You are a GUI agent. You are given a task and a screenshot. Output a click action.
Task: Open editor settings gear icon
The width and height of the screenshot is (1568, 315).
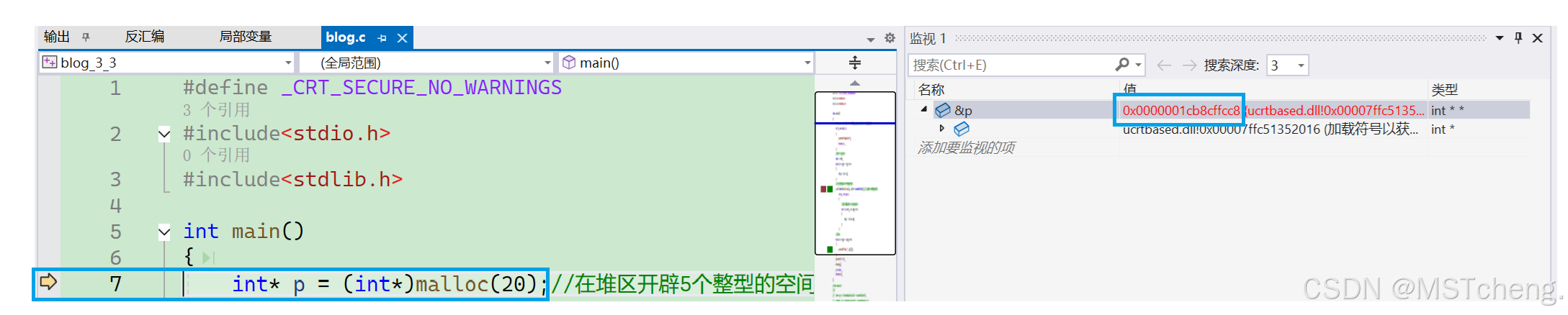[x=890, y=38]
